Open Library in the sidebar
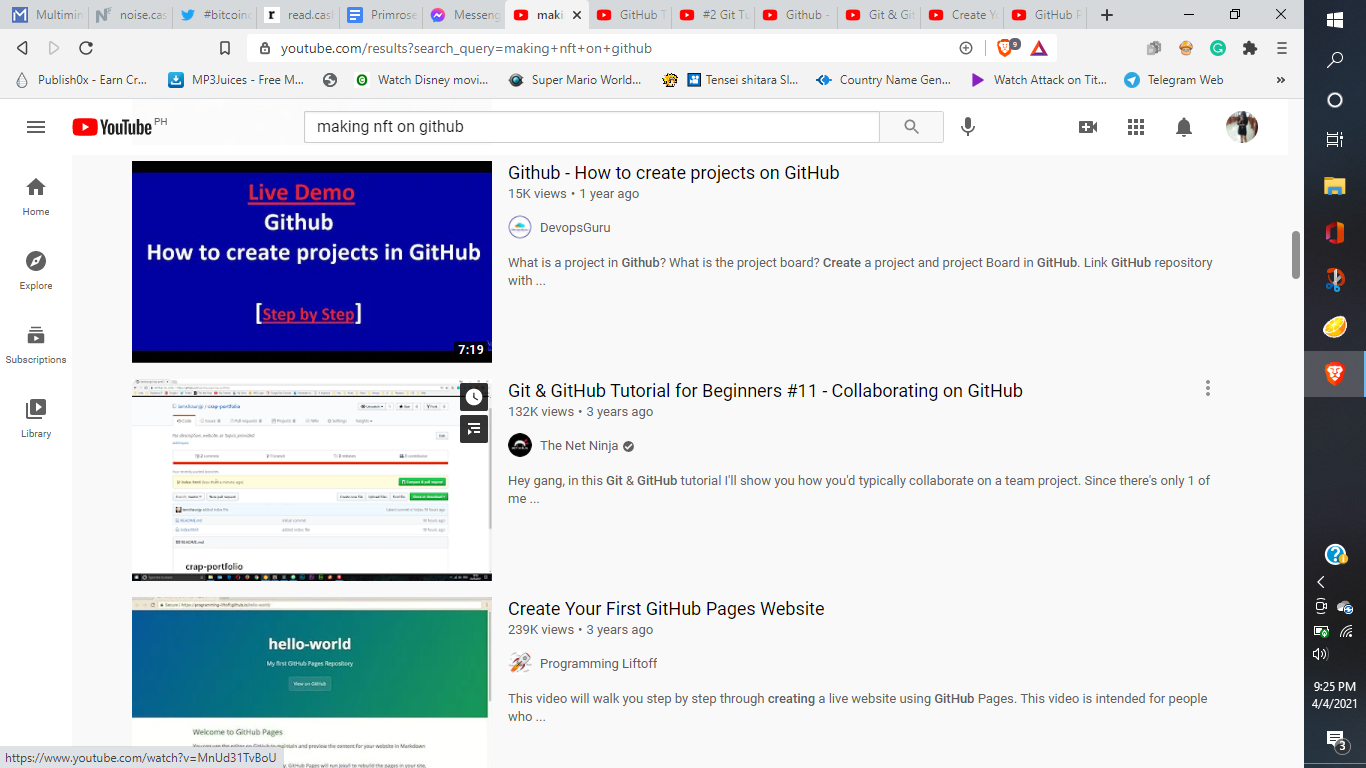 pyautogui.click(x=36, y=418)
